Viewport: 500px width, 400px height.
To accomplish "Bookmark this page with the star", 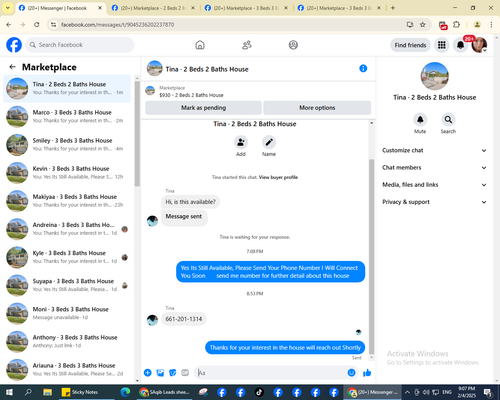I will coord(422,24).
